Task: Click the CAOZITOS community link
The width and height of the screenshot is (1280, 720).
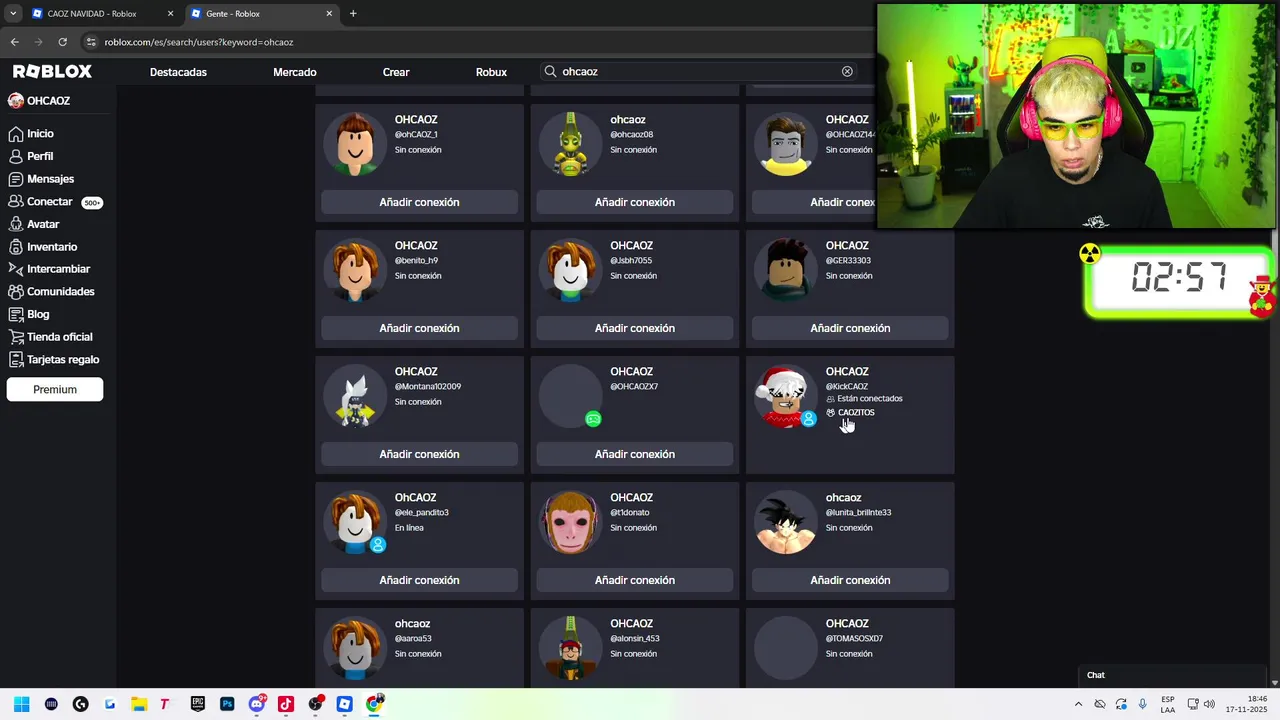Action: click(x=855, y=412)
